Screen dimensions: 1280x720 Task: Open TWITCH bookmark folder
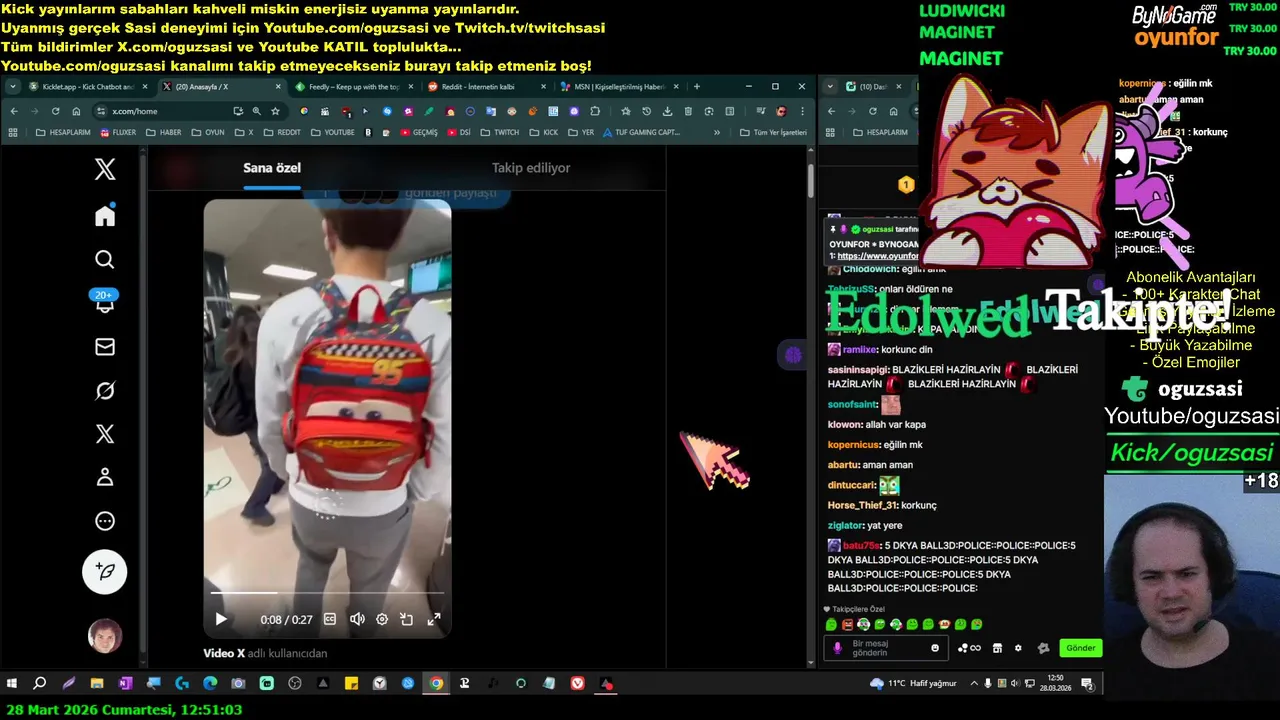tap(500, 132)
